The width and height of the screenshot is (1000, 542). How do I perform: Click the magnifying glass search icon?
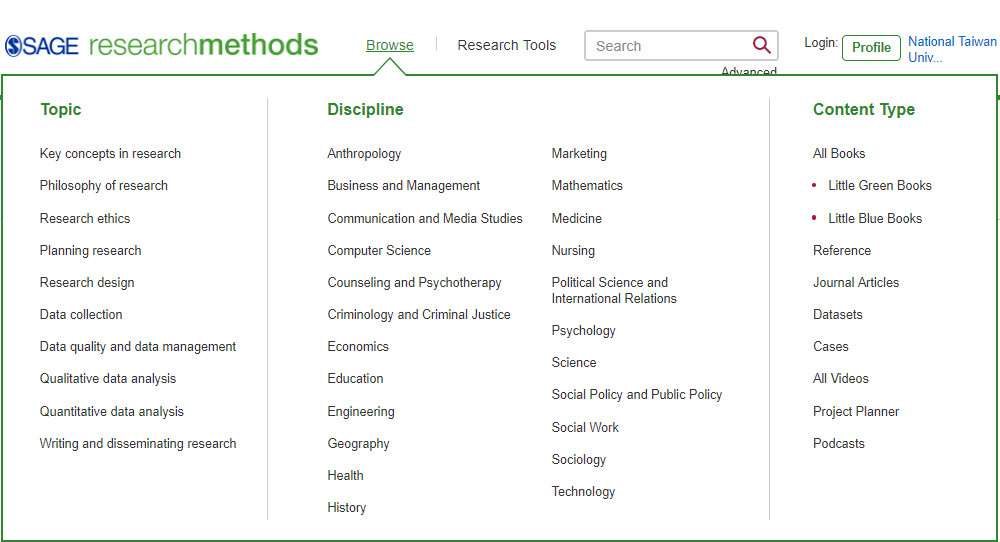761,45
